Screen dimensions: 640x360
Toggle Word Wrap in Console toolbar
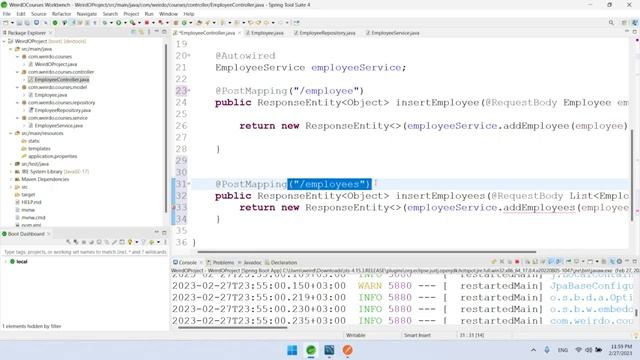pos(543,262)
